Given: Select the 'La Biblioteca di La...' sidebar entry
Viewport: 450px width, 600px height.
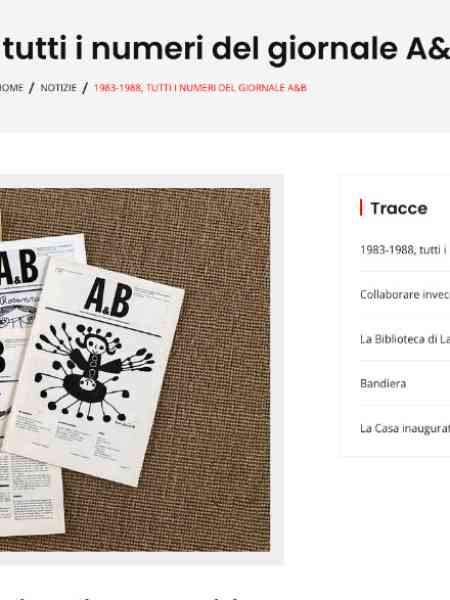Looking at the screenshot, I should [405, 339].
